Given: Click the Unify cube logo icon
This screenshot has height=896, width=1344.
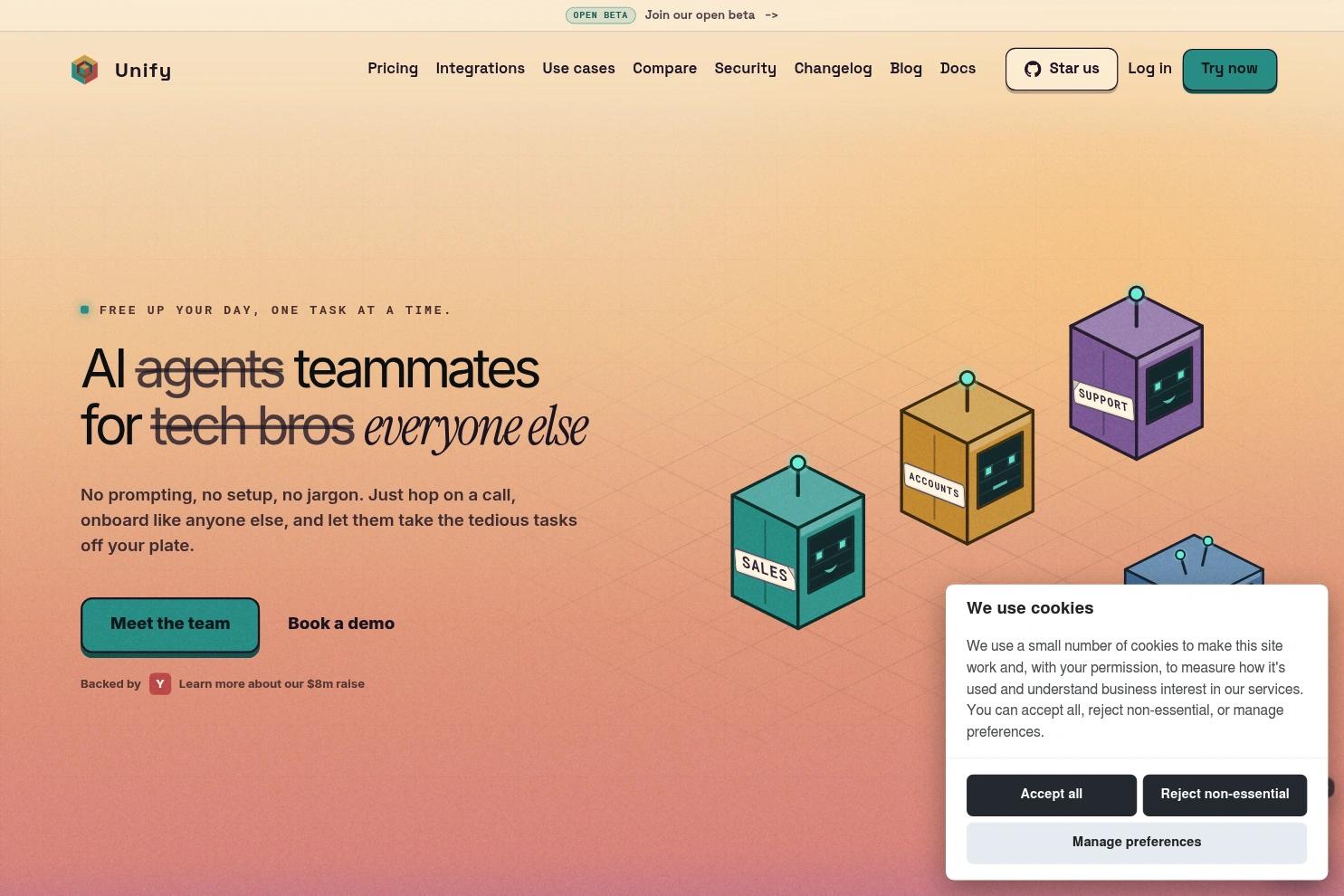Looking at the screenshot, I should (x=84, y=70).
